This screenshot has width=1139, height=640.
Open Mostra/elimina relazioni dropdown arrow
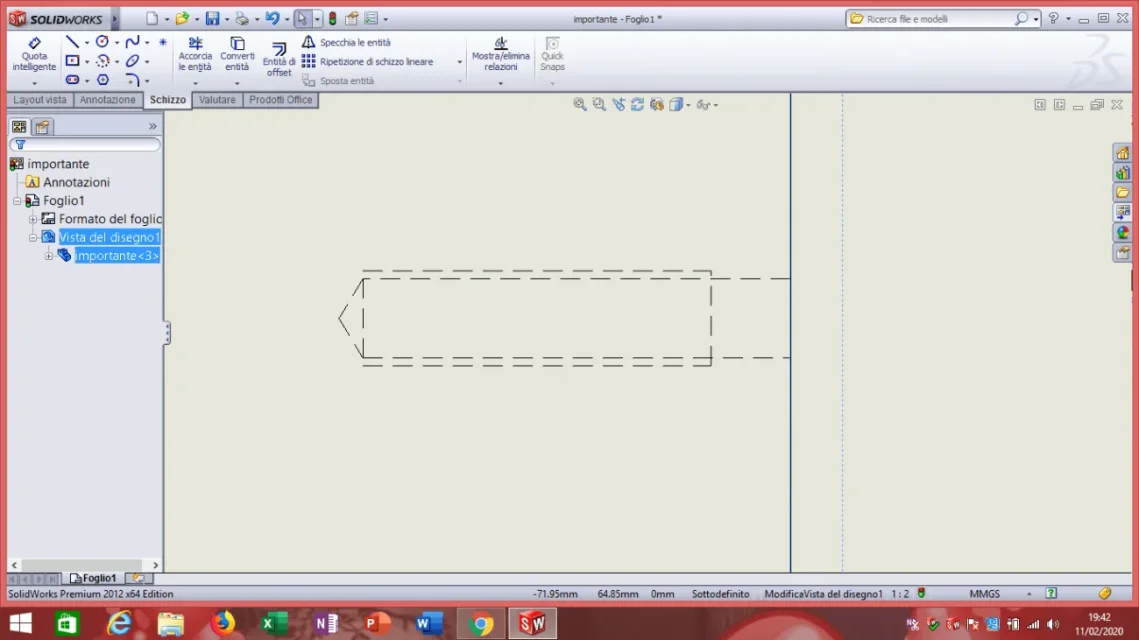click(500, 84)
